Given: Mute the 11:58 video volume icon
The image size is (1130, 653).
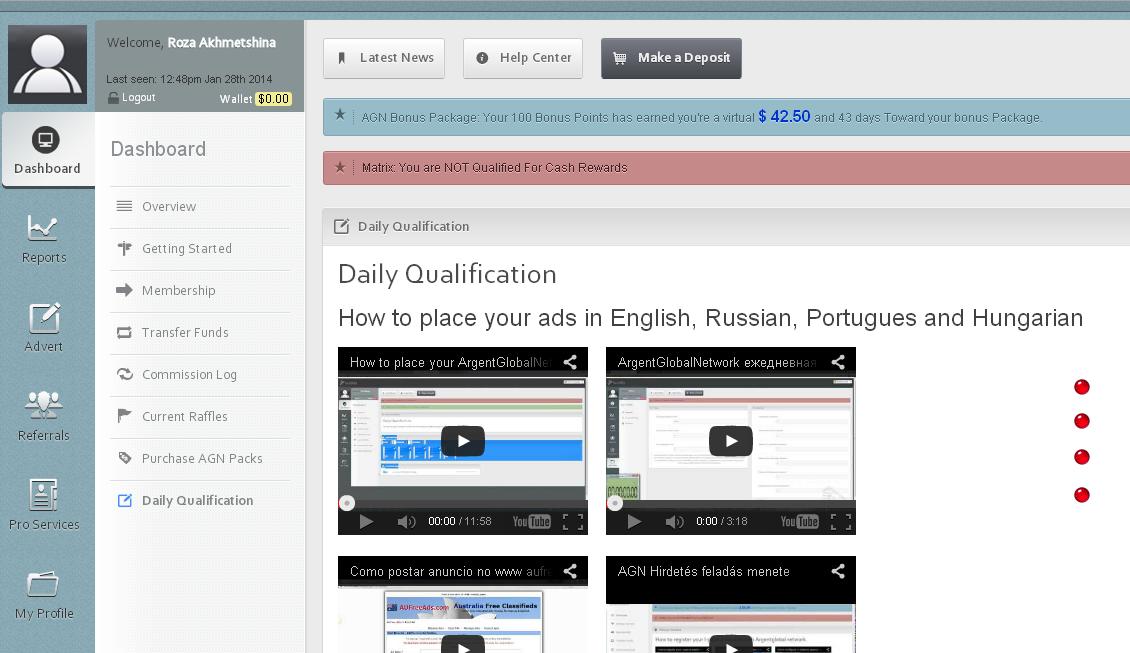Looking at the screenshot, I should click(x=406, y=521).
